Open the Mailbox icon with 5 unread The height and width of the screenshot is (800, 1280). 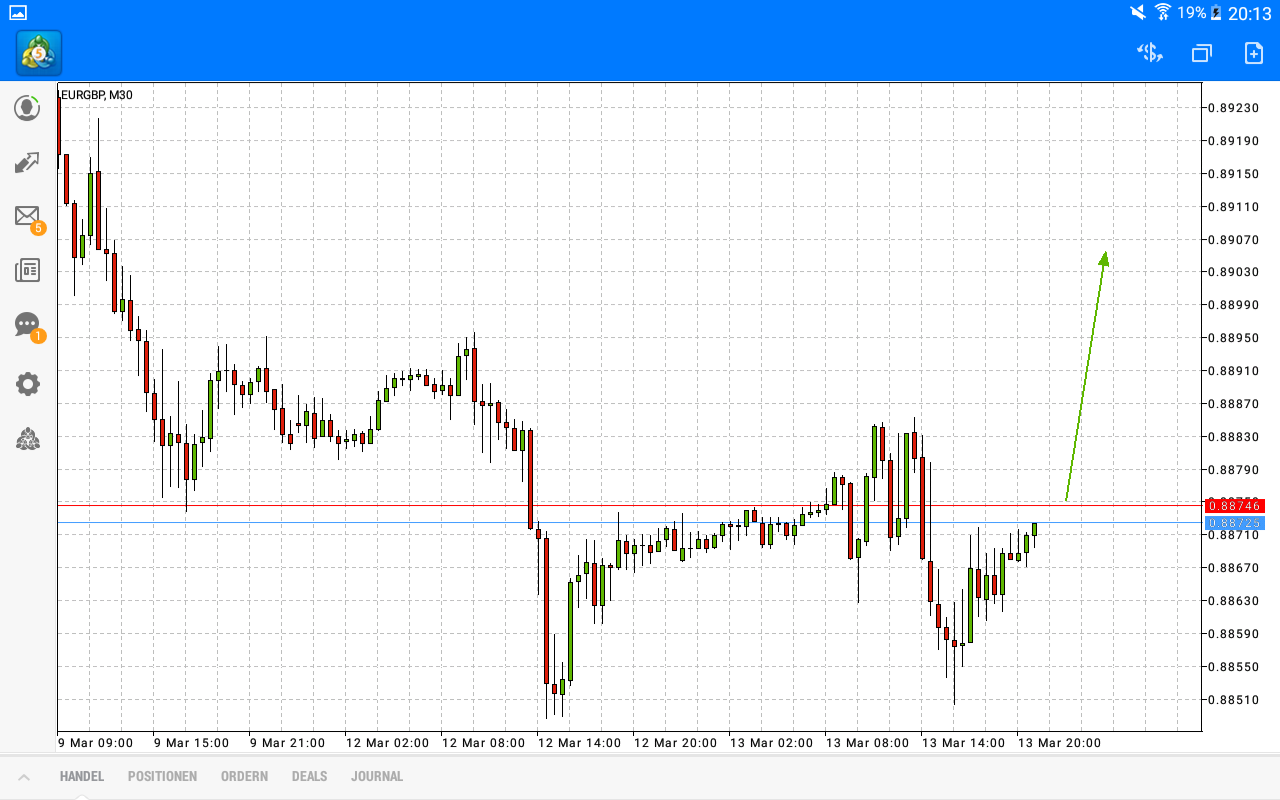click(27, 216)
